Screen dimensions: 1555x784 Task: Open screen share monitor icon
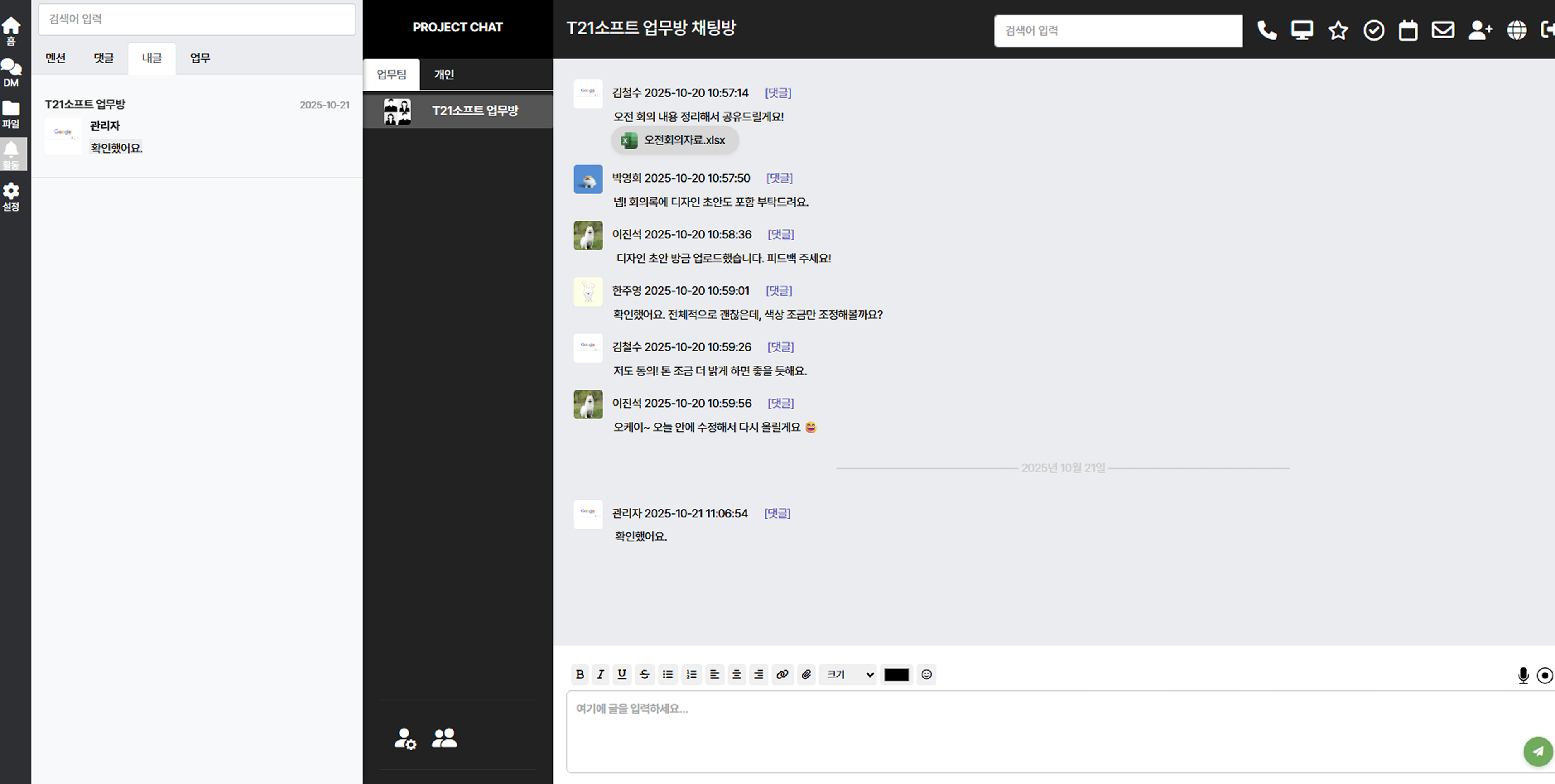pyautogui.click(x=1302, y=30)
